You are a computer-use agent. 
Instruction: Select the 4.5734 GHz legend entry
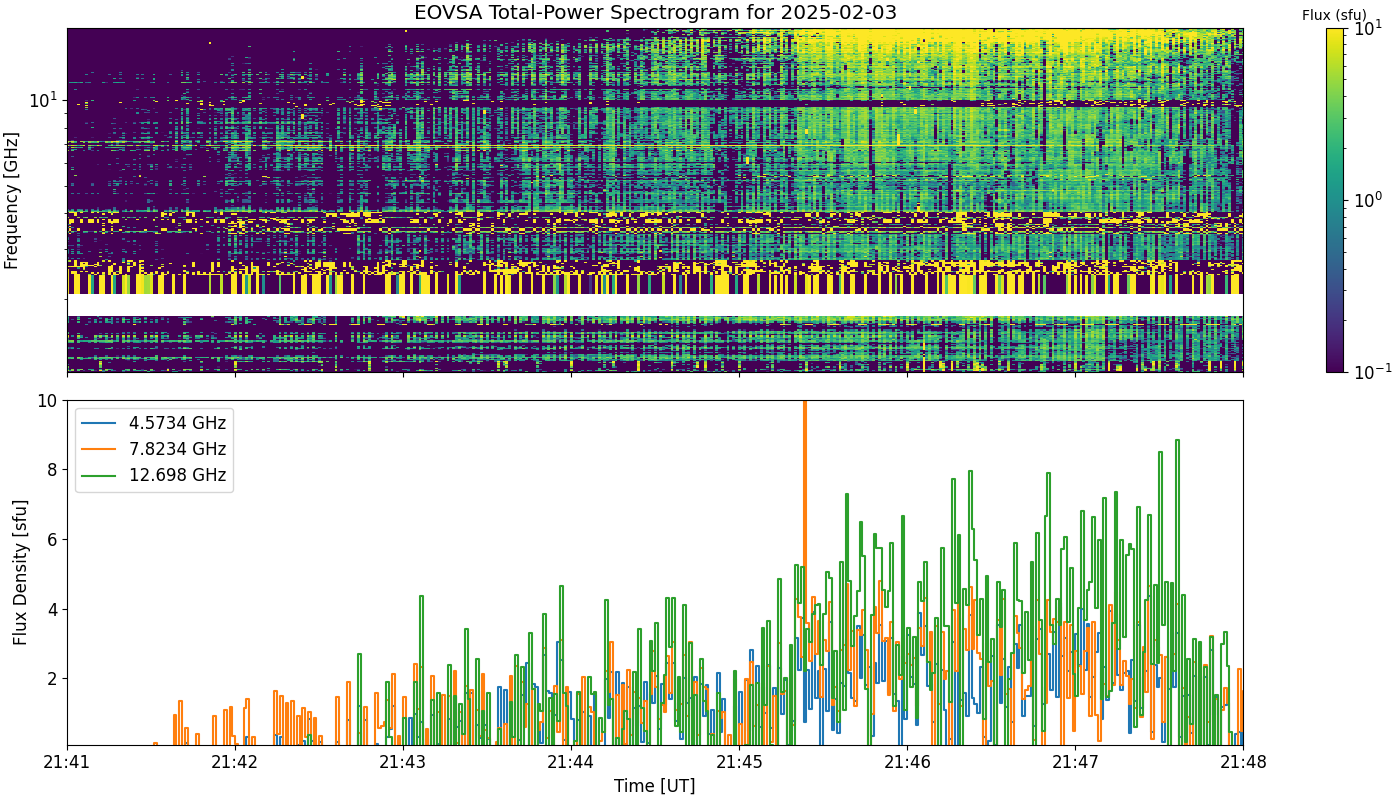coord(154,422)
